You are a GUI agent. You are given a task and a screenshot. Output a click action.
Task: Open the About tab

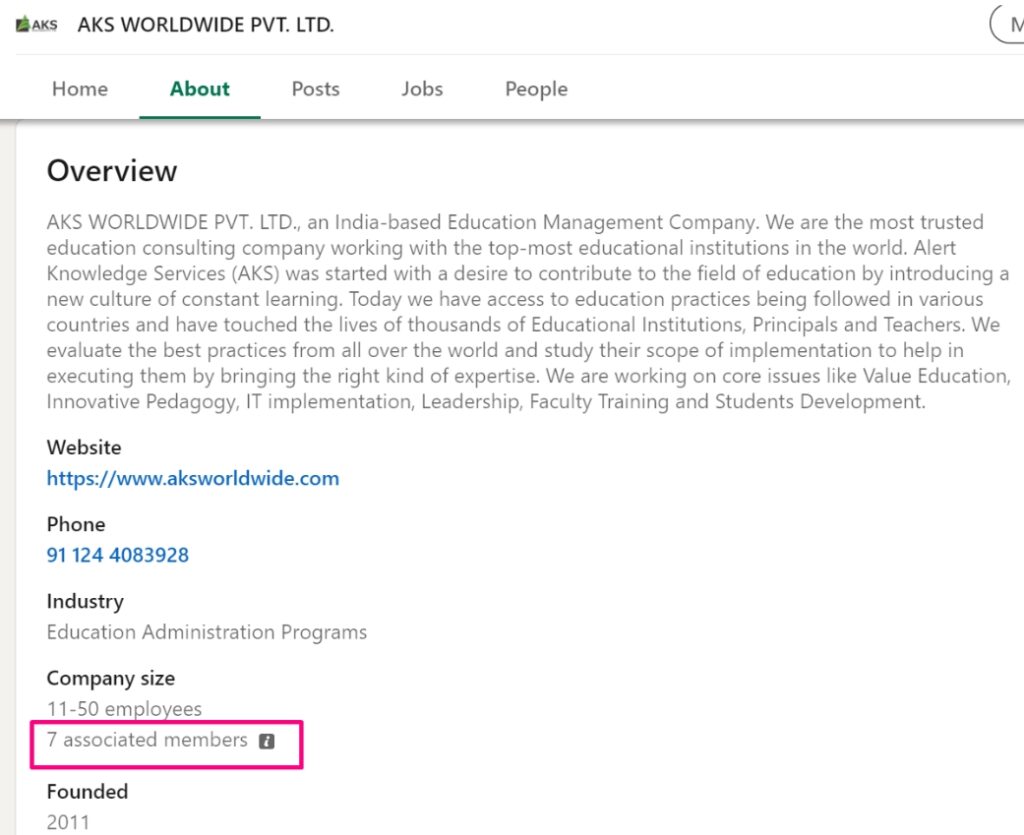pos(199,89)
